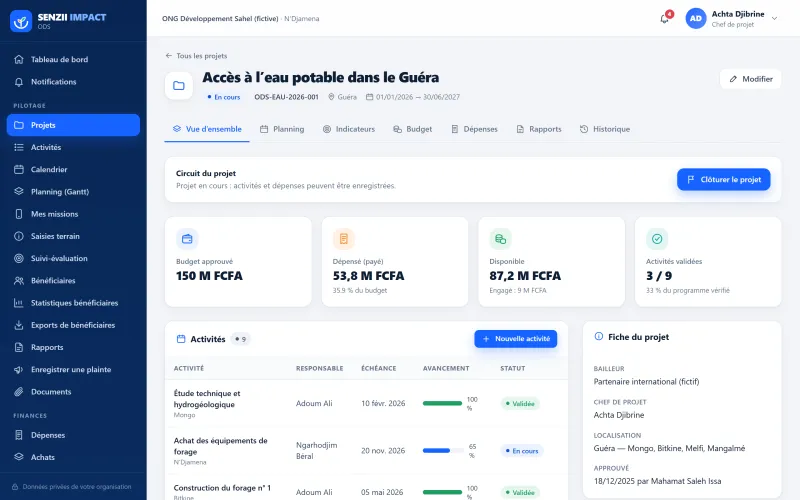Click progress bar of Étude technique row
The width and height of the screenshot is (800, 500).
click(442, 404)
